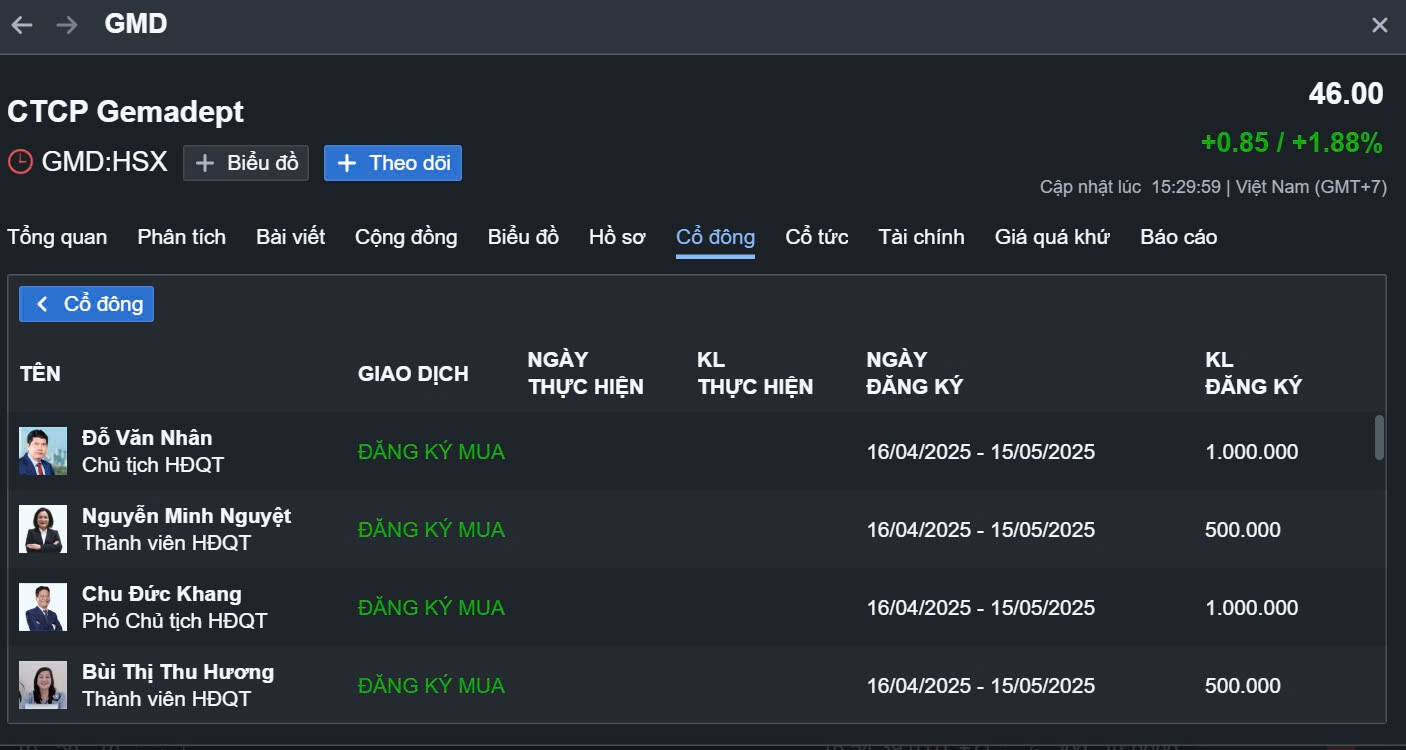Click ĐĂNG KÝ MUA in Bùi Thị Thu Hương row
Image resolution: width=1406 pixels, height=750 pixels.
coord(431,686)
